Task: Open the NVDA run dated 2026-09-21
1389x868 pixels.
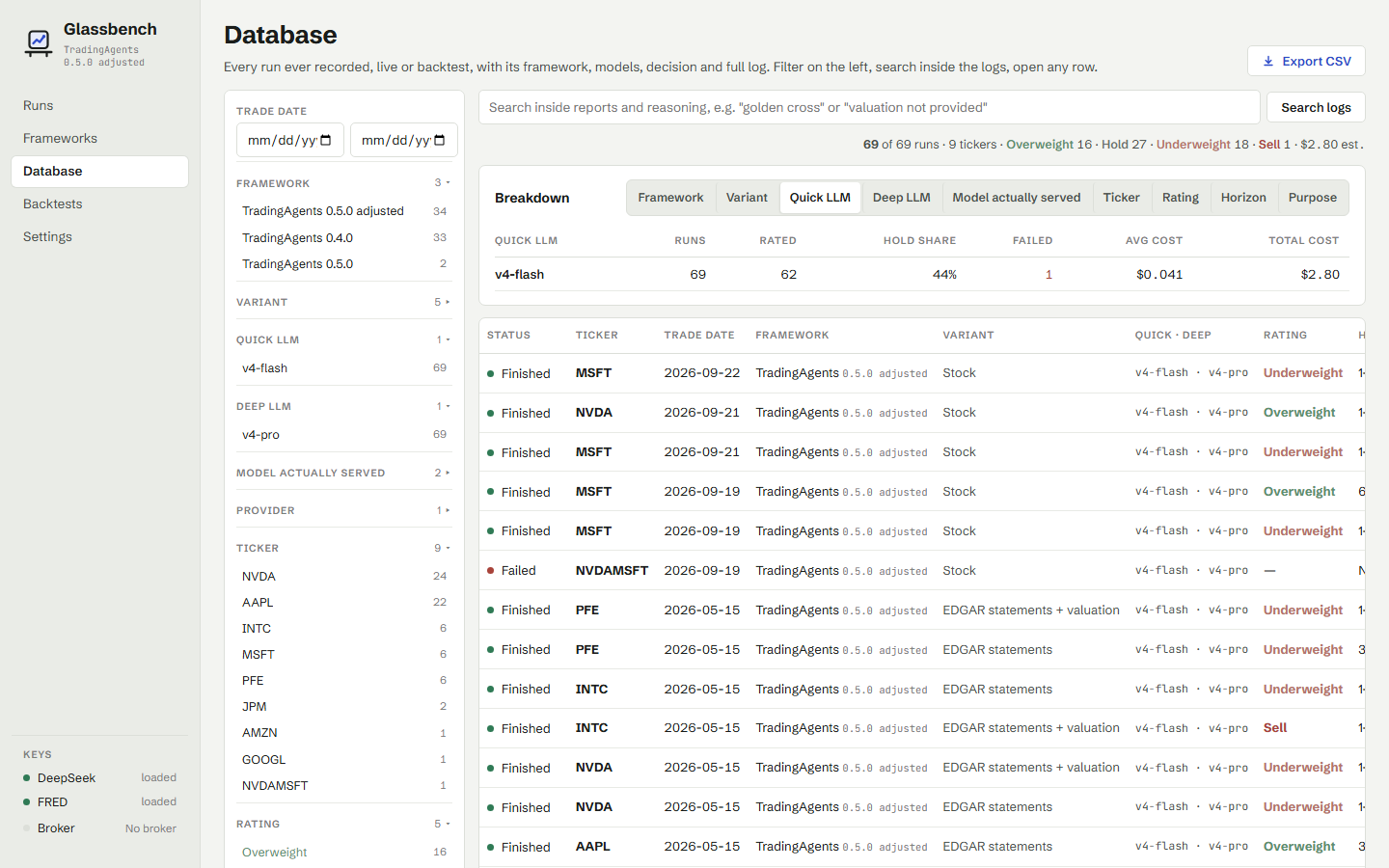Action: pos(922,413)
